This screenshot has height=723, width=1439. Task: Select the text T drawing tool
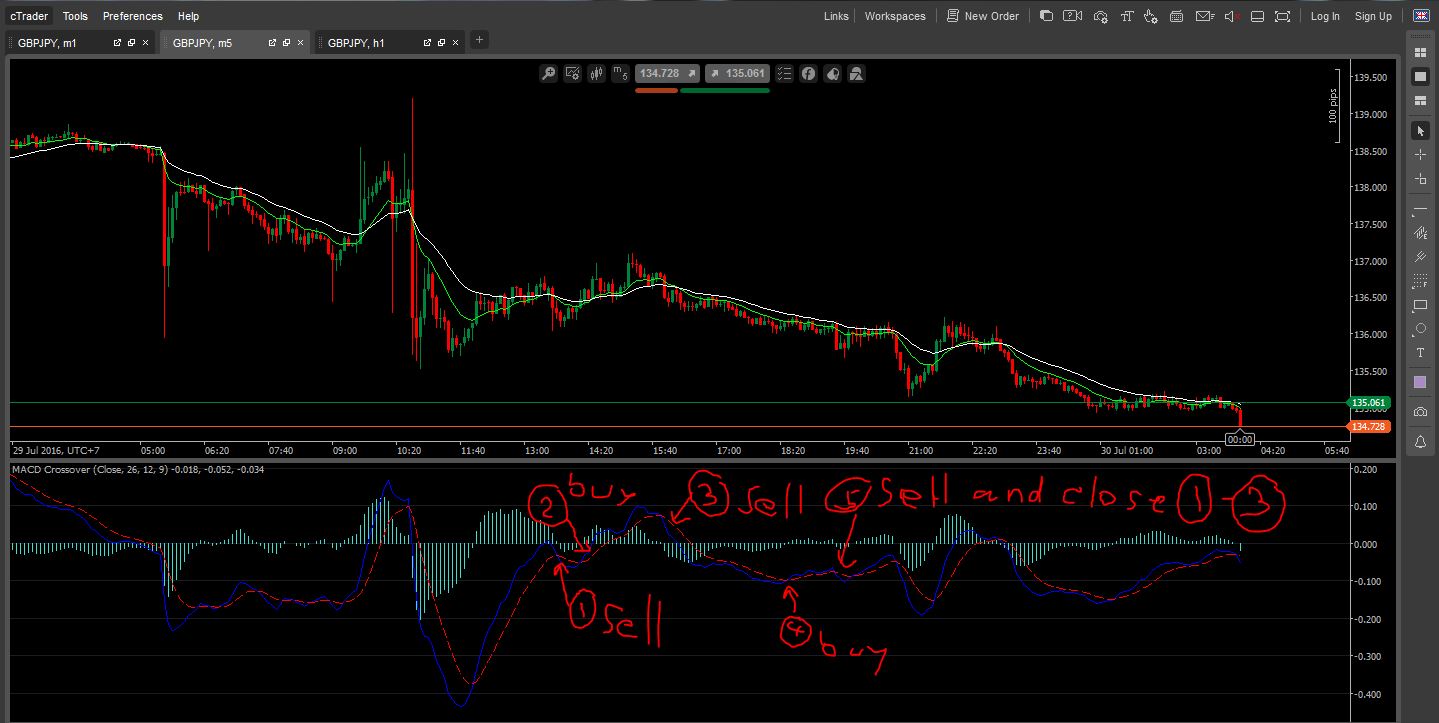[x=1420, y=354]
